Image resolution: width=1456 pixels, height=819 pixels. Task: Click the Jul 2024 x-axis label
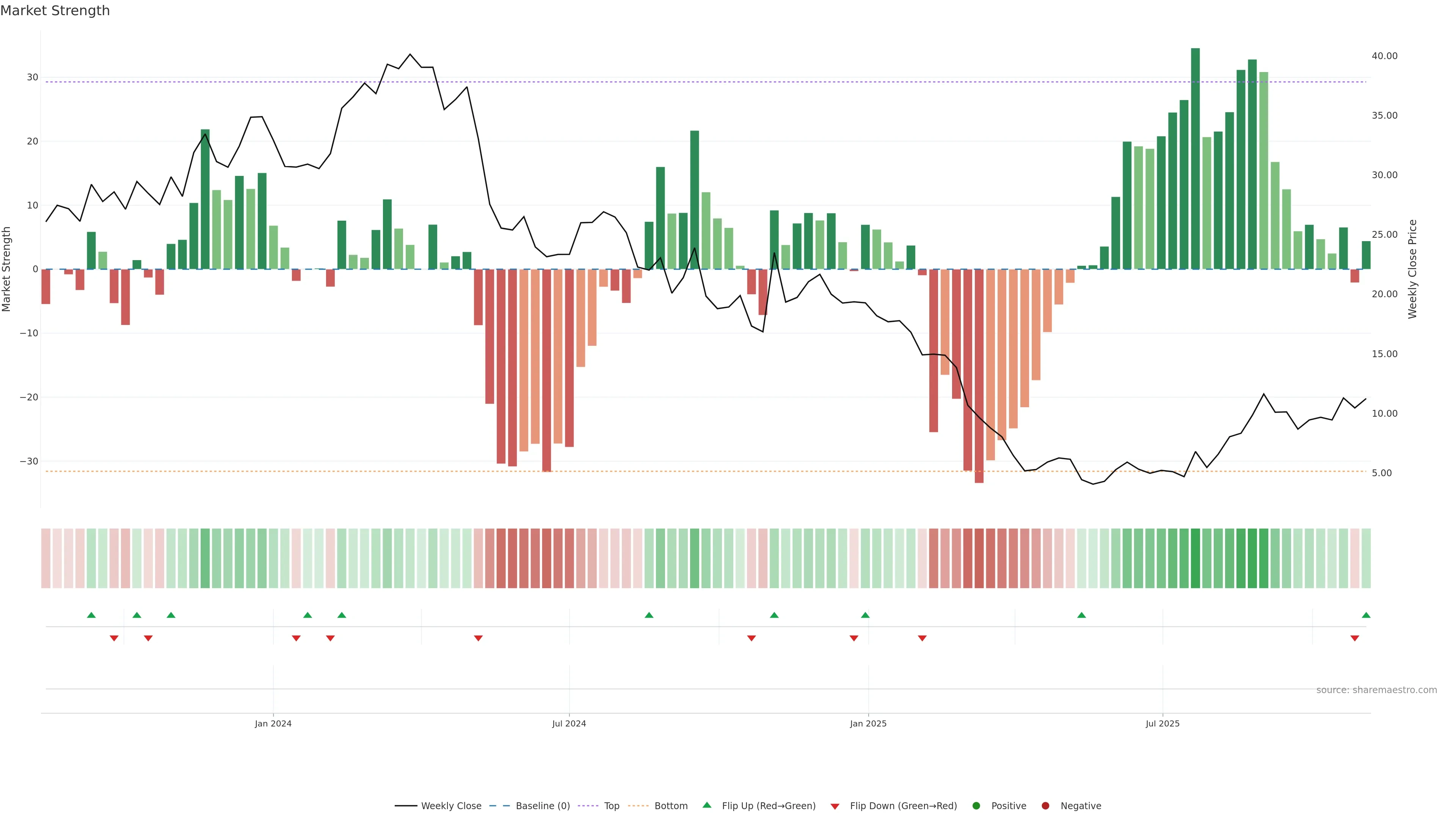pos(569,723)
